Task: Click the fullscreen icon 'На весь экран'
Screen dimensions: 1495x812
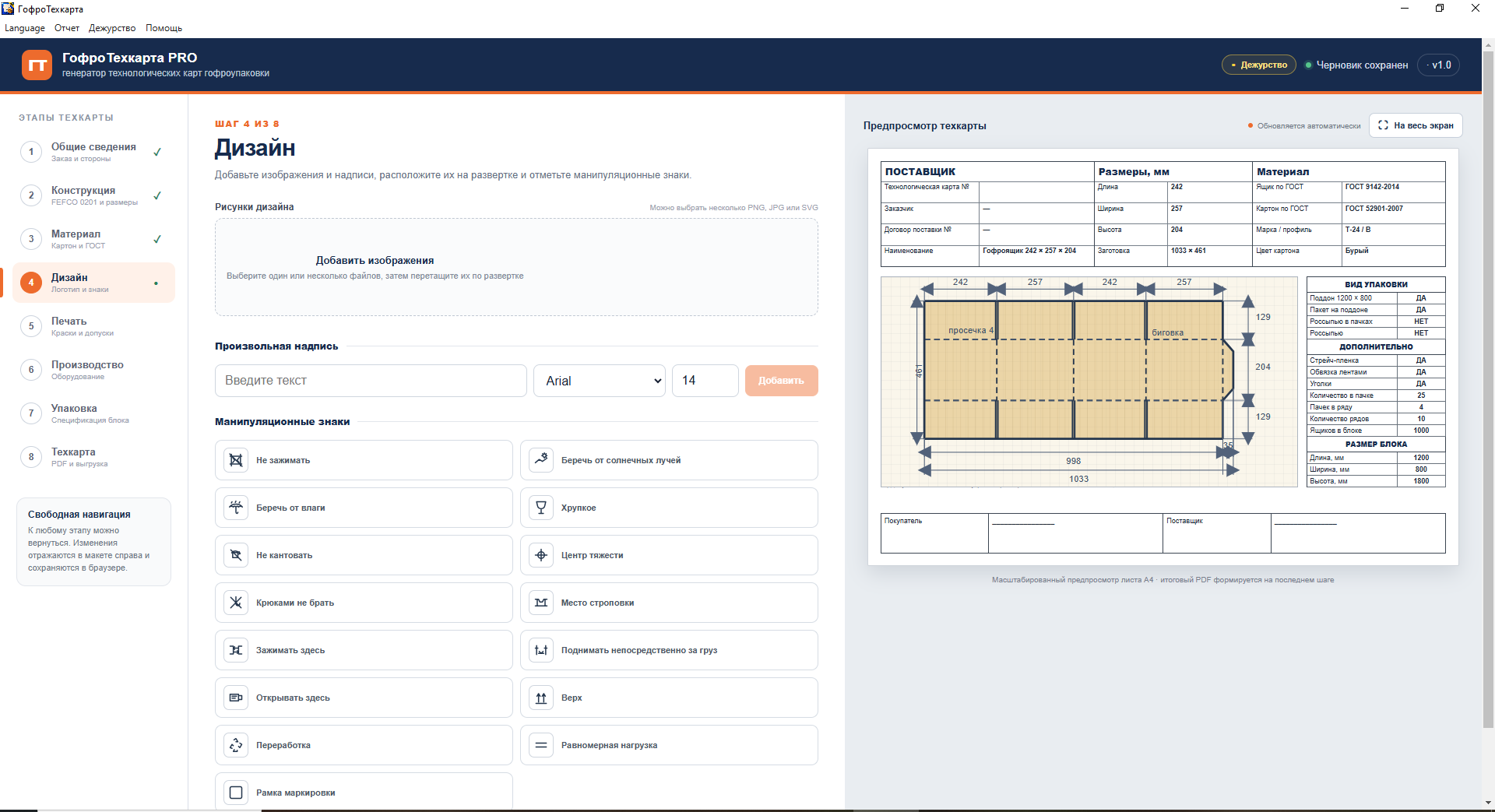Action: pyautogui.click(x=1383, y=125)
